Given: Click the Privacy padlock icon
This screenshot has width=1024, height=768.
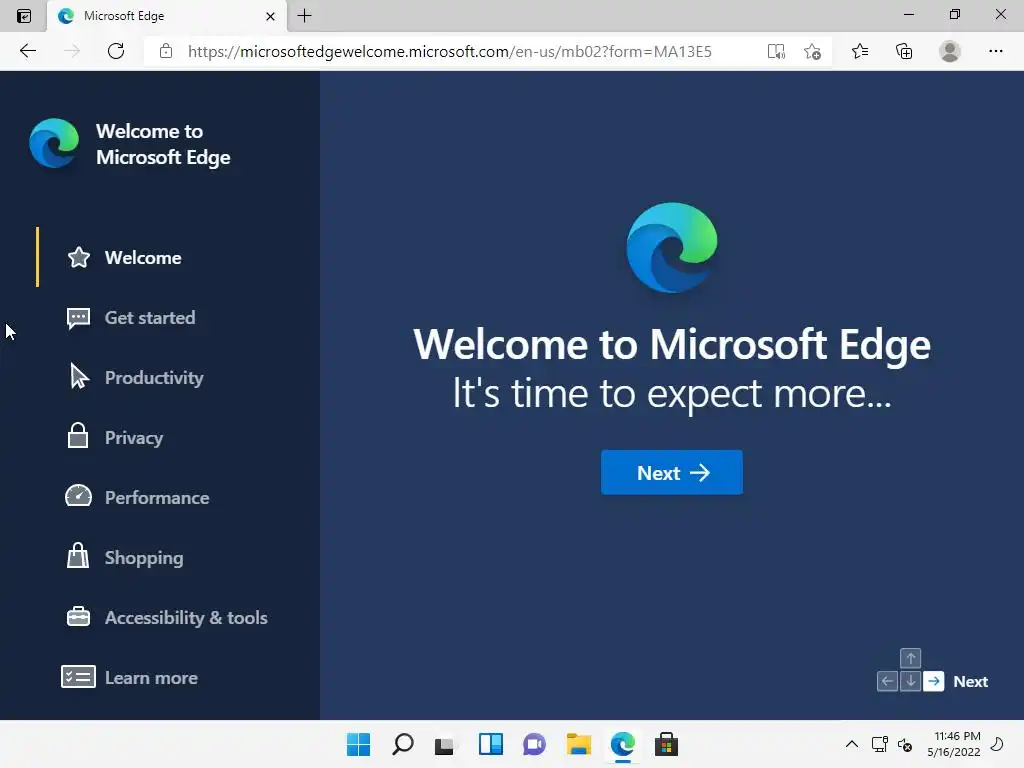Looking at the screenshot, I should coord(78,436).
